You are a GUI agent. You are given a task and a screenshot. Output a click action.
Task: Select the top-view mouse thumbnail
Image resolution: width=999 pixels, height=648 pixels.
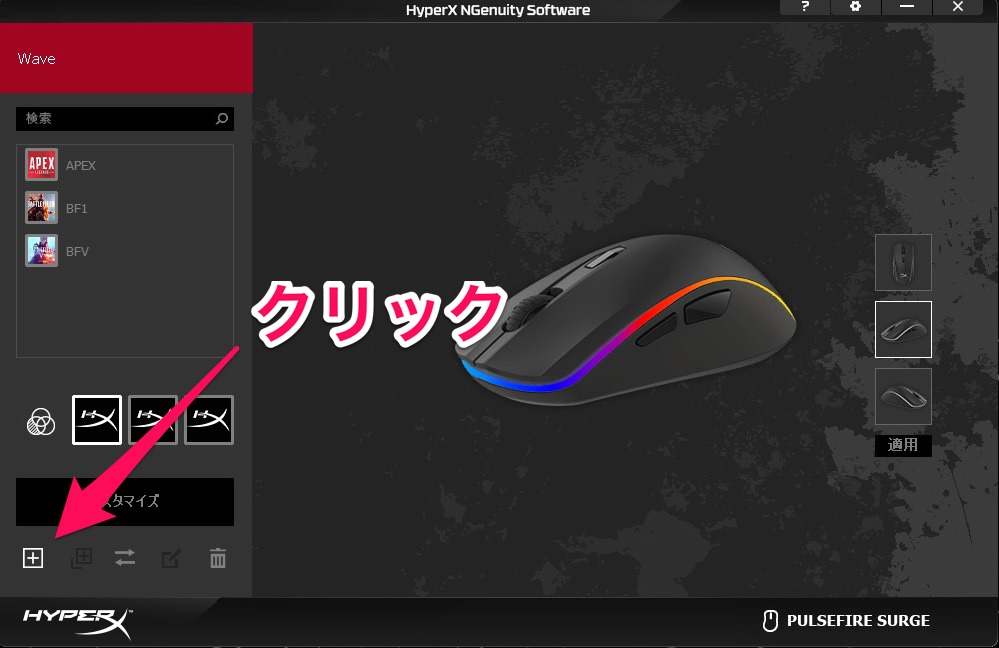click(903, 263)
